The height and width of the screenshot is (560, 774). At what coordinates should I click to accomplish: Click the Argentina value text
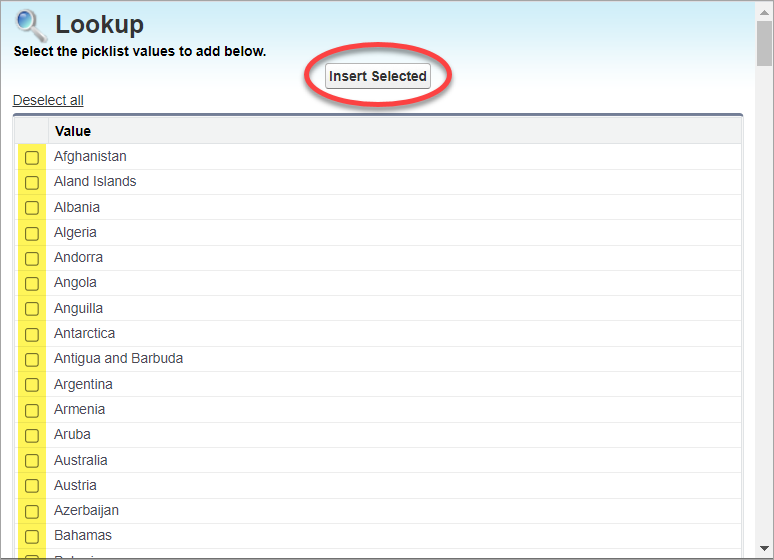click(x=83, y=385)
